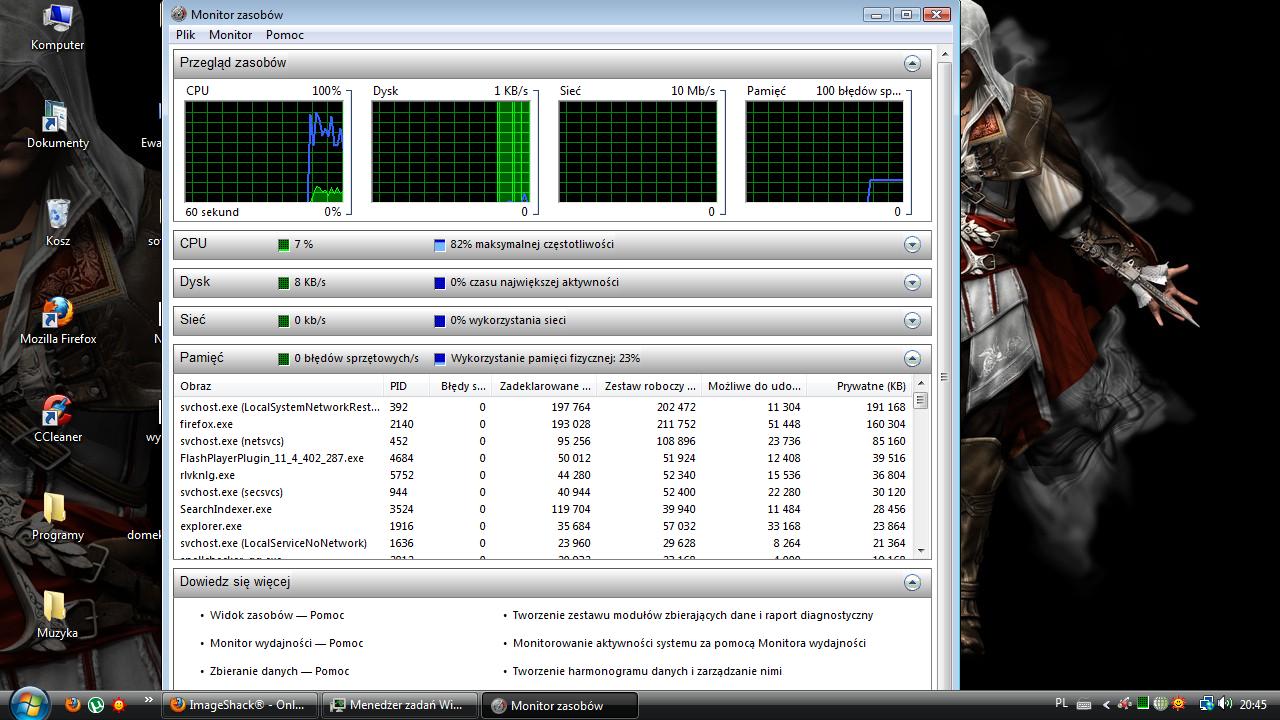Sort by the Obraz column header
1280x720 pixels.
[280, 386]
